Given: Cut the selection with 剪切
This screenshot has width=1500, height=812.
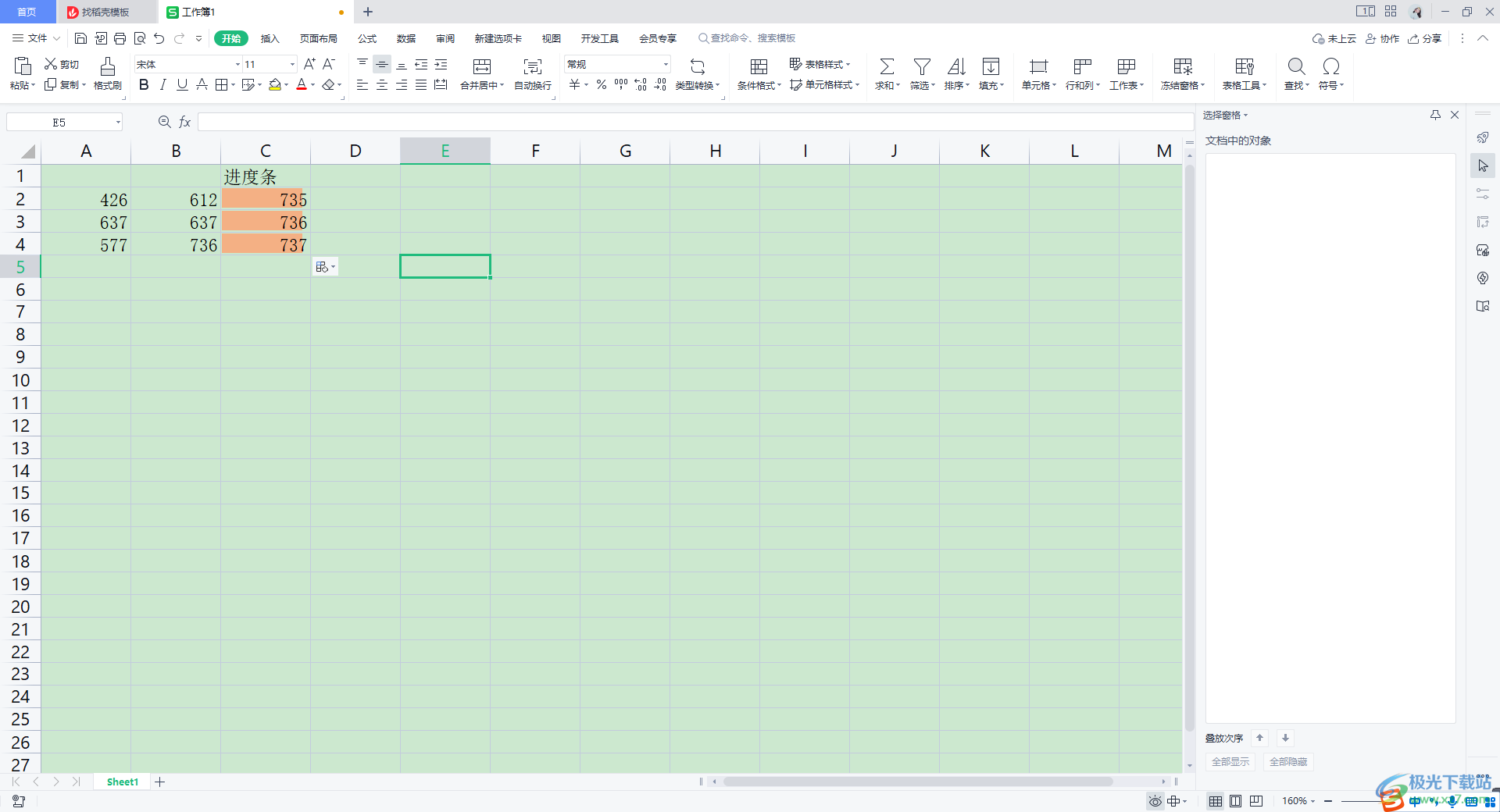Looking at the screenshot, I should click(62, 64).
